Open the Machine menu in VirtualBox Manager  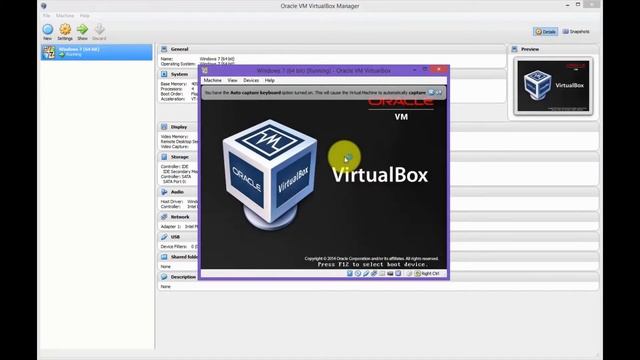(65, 16)
